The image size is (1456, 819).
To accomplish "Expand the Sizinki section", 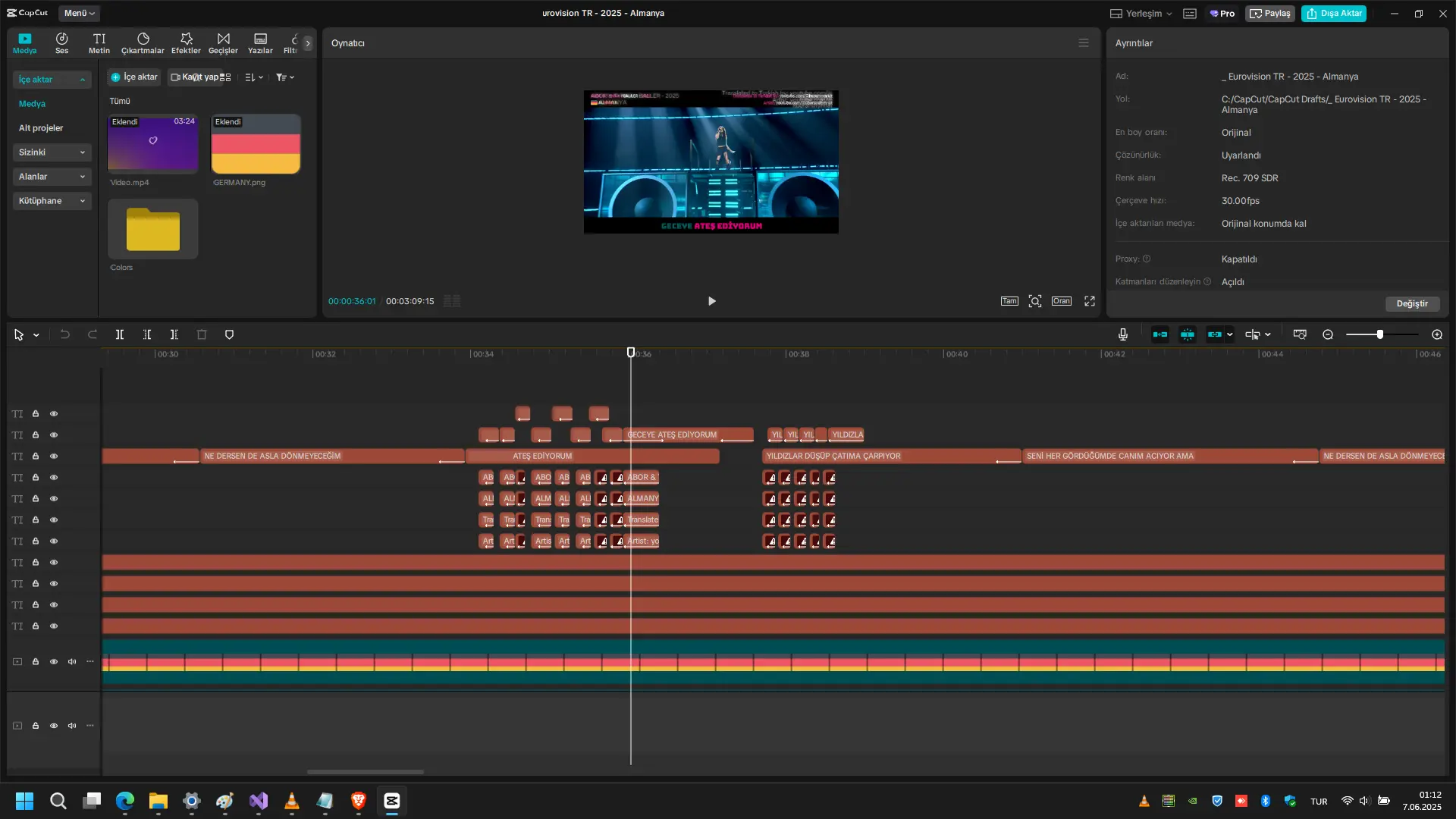I will [x=52, y=152].
